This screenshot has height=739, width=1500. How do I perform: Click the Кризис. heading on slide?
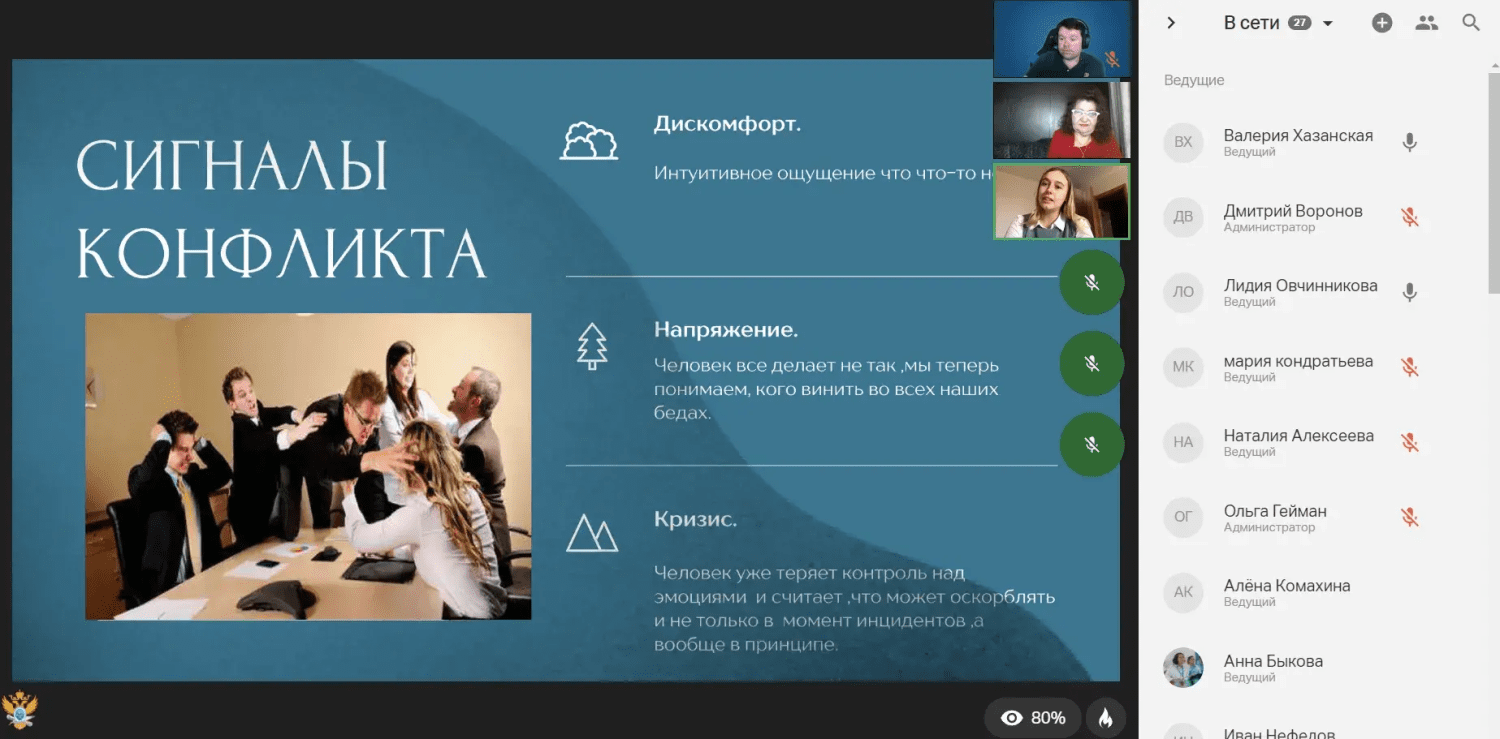[x=695, y=520]
